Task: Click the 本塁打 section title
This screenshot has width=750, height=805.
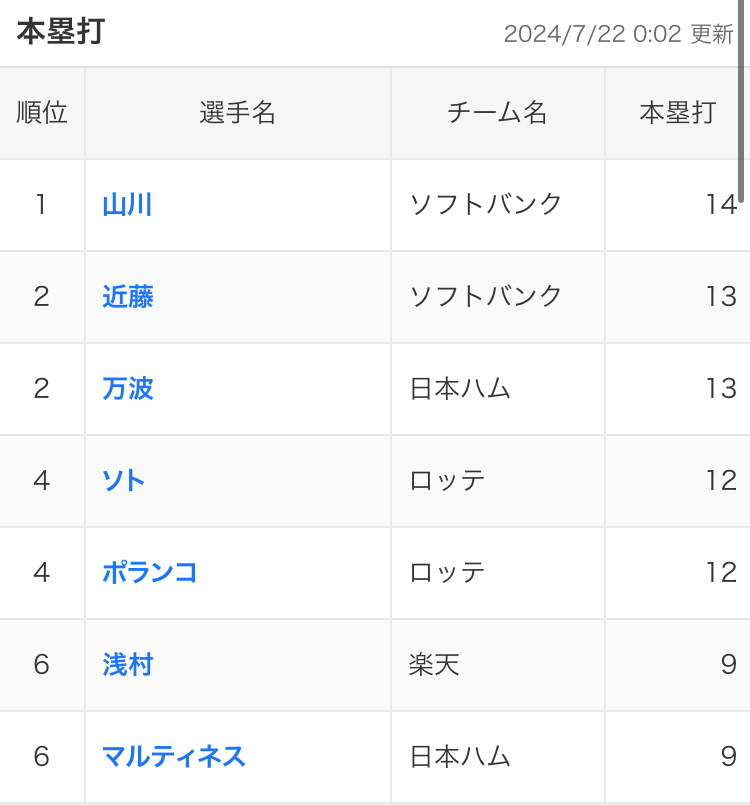Action: pyautogui.click(x=60, y=32)
